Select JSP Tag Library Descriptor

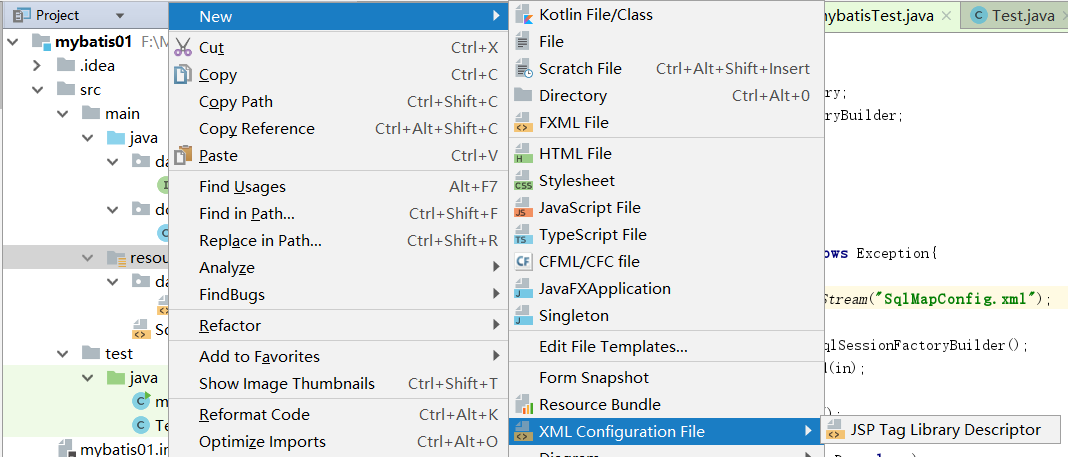(944, 430)
